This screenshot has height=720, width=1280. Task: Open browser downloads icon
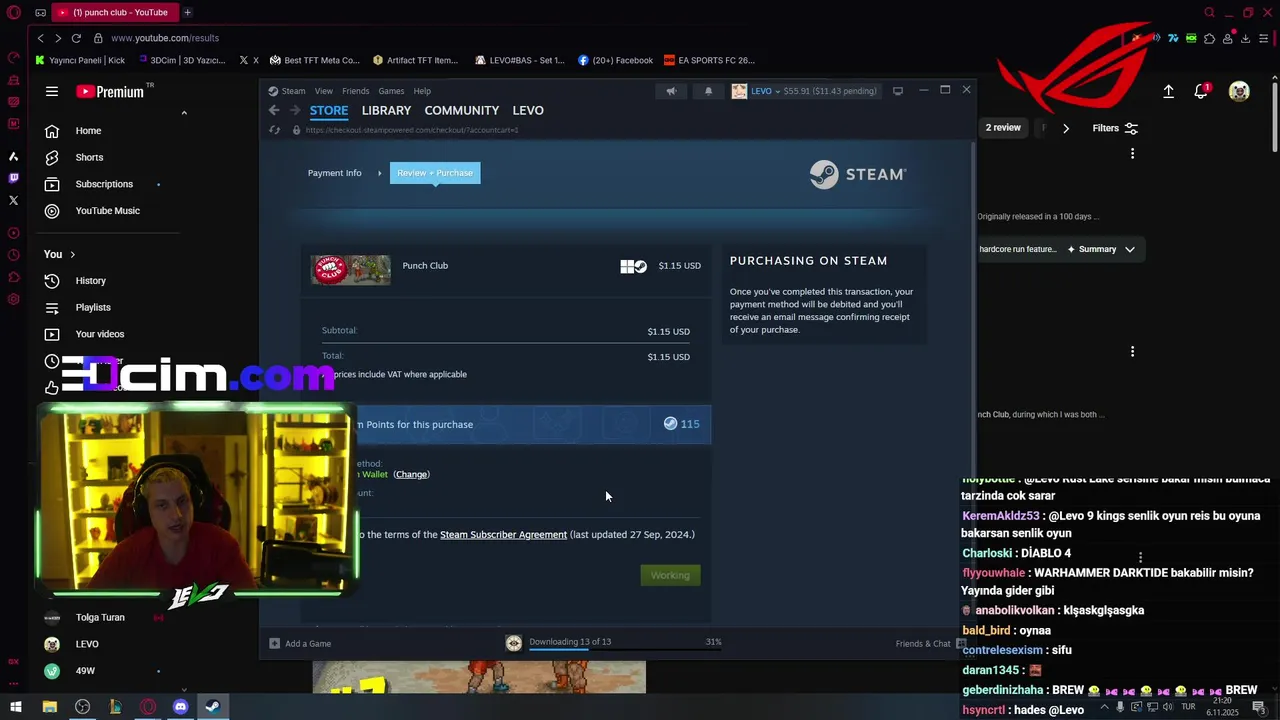click(x=1245, y=38)
